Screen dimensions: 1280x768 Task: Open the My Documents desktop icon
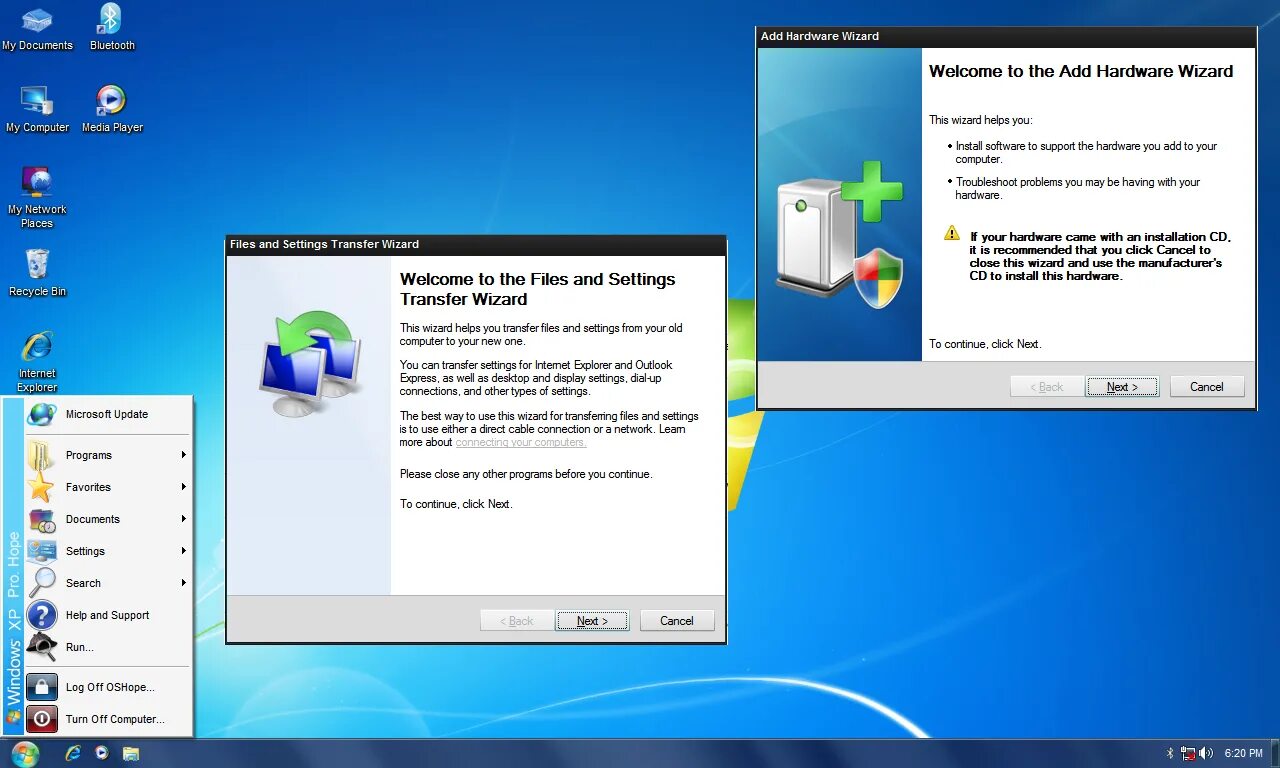click(37, 28)
